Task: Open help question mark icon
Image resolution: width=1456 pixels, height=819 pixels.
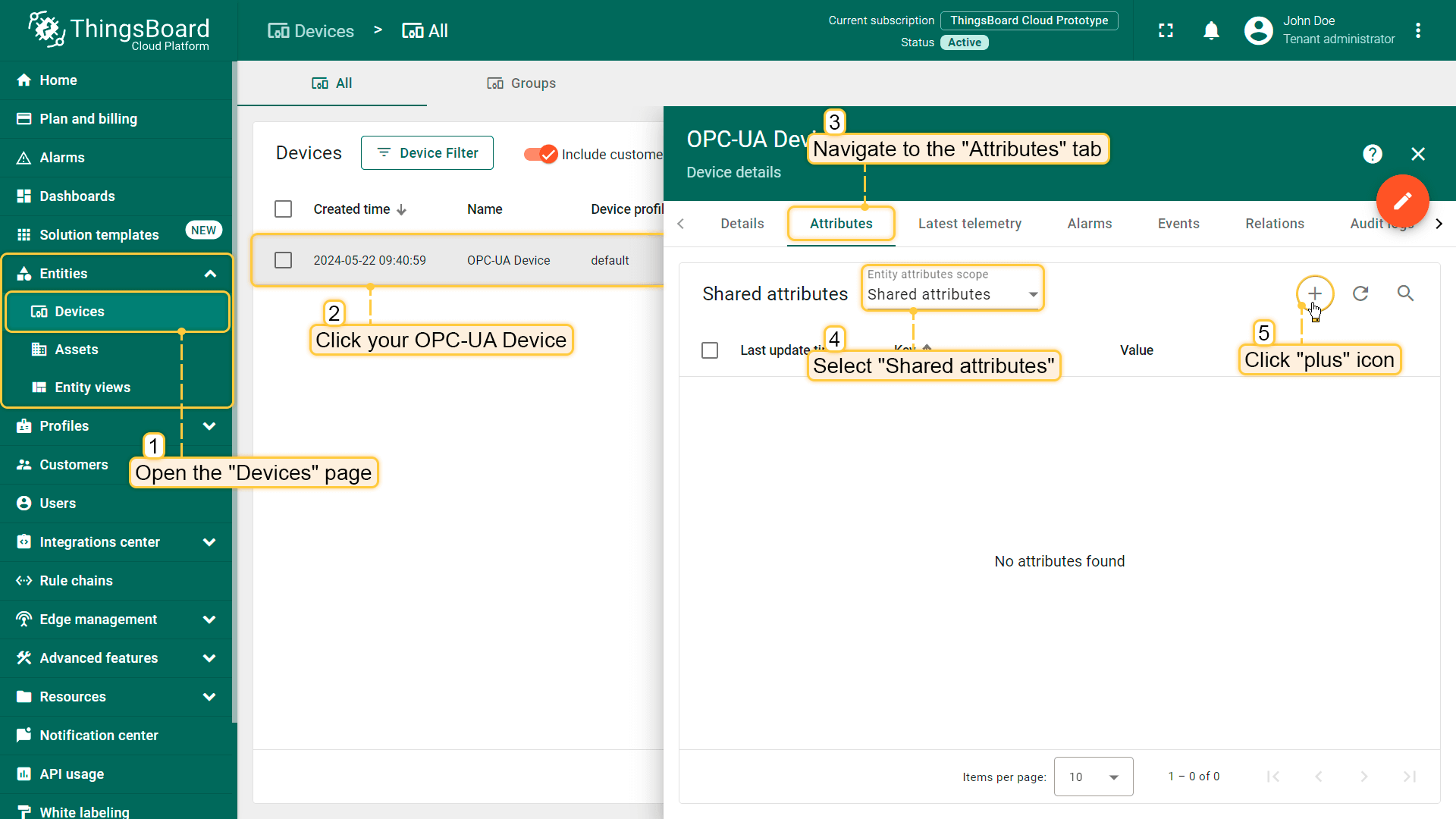Action: (x=1372, y=154)
